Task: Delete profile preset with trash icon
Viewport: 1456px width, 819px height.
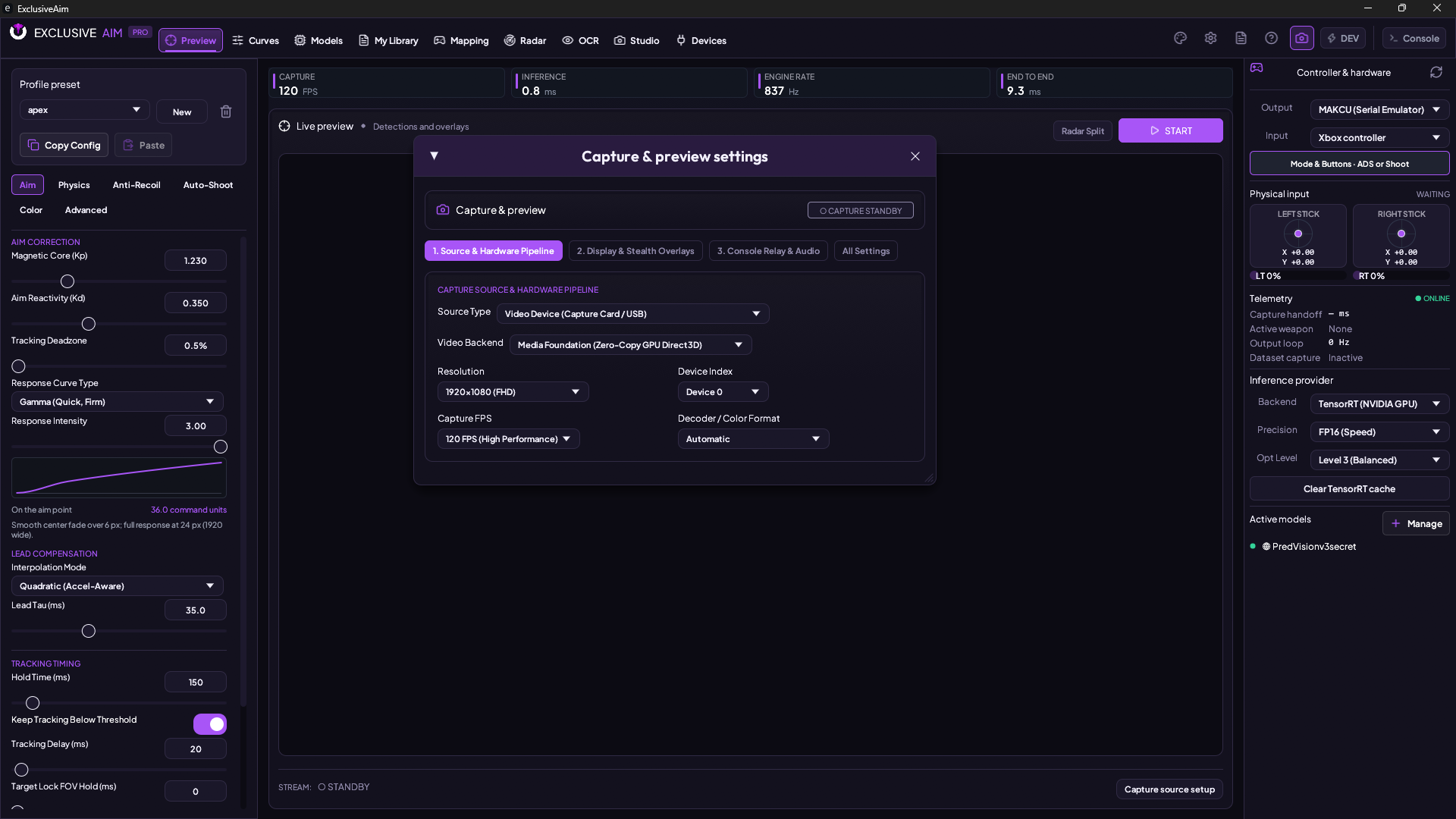Action: pyautogui.click(x=226, y=111)
